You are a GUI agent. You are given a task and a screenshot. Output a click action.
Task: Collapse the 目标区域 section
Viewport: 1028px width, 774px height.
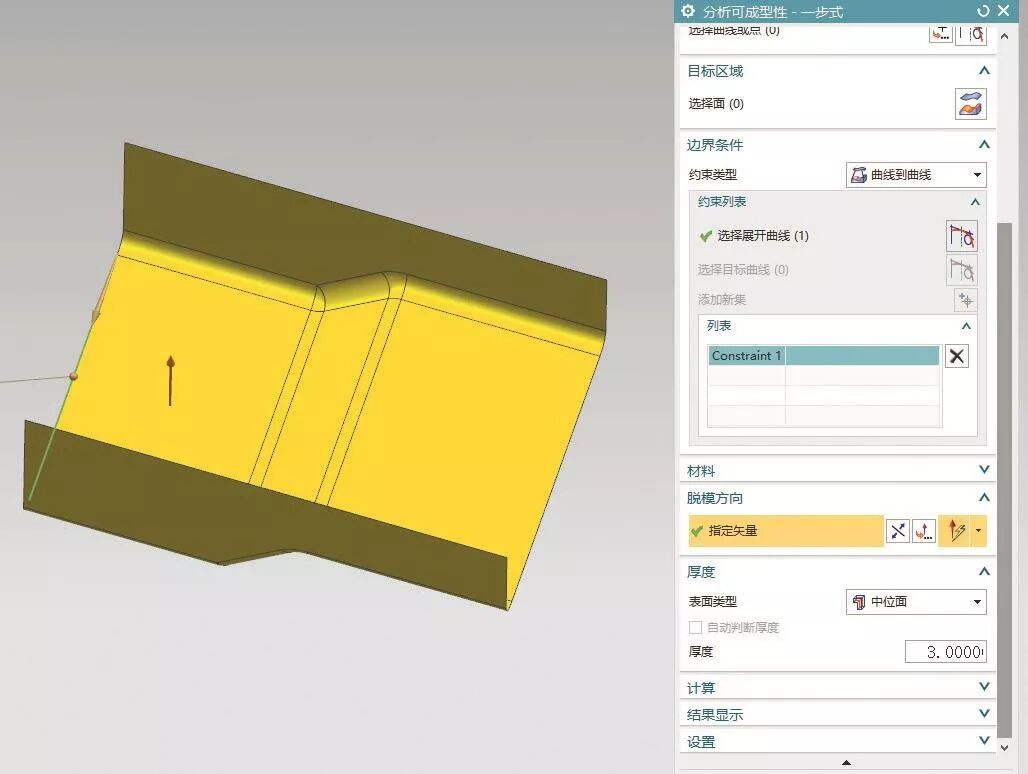984,71
